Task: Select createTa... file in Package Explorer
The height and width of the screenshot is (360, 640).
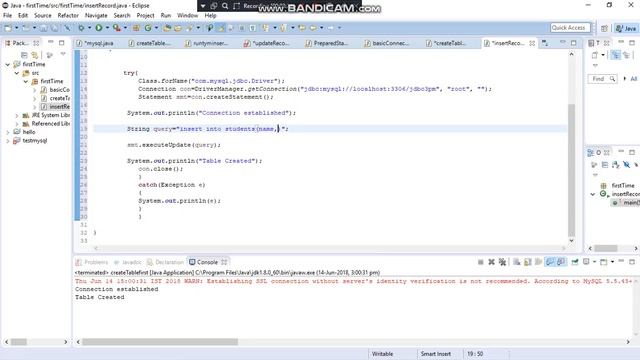Action: pos(55,98)
